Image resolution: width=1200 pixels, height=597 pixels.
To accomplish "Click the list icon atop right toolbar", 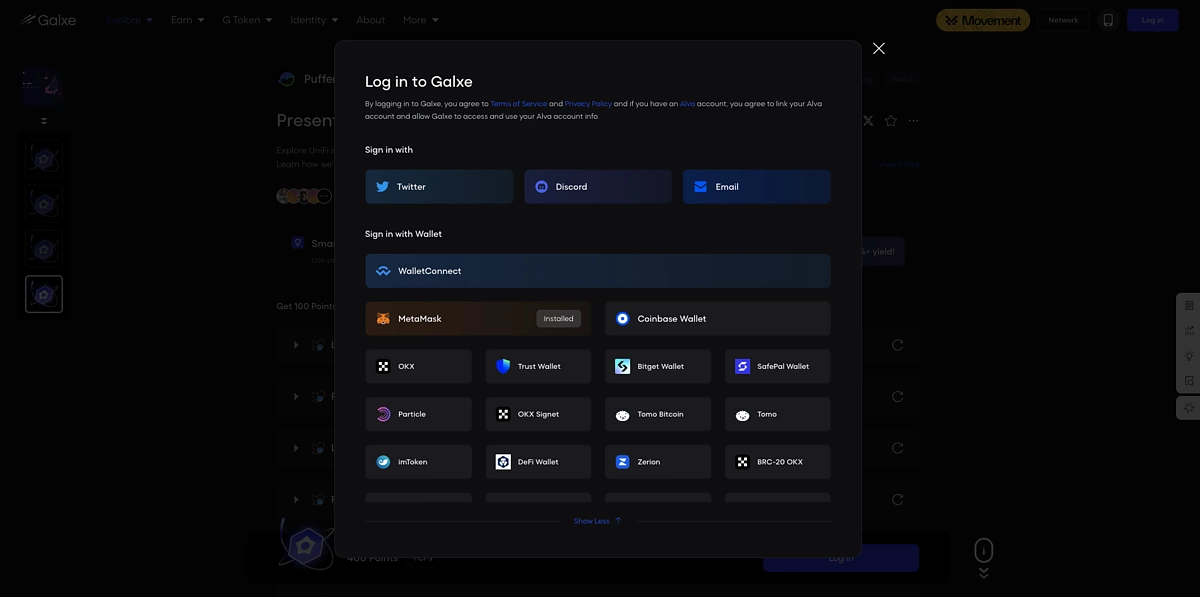I will 1189,305.
